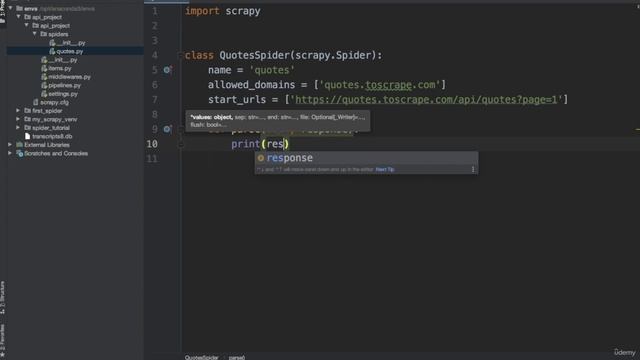Open settings.py file

(63, 94)
